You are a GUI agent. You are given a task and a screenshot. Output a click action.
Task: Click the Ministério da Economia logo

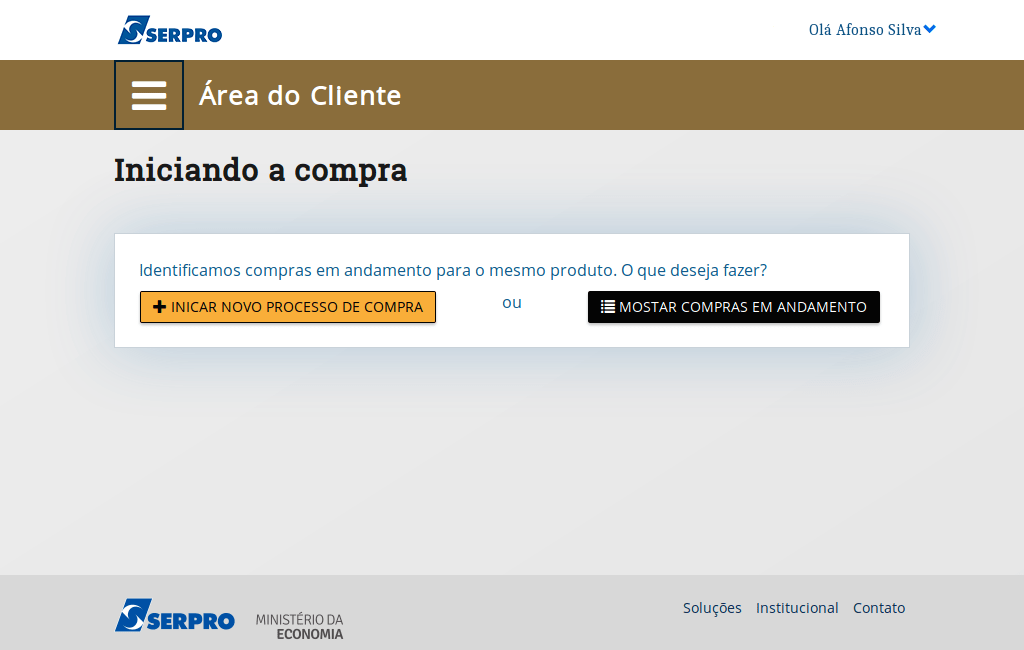coord(299,626)
